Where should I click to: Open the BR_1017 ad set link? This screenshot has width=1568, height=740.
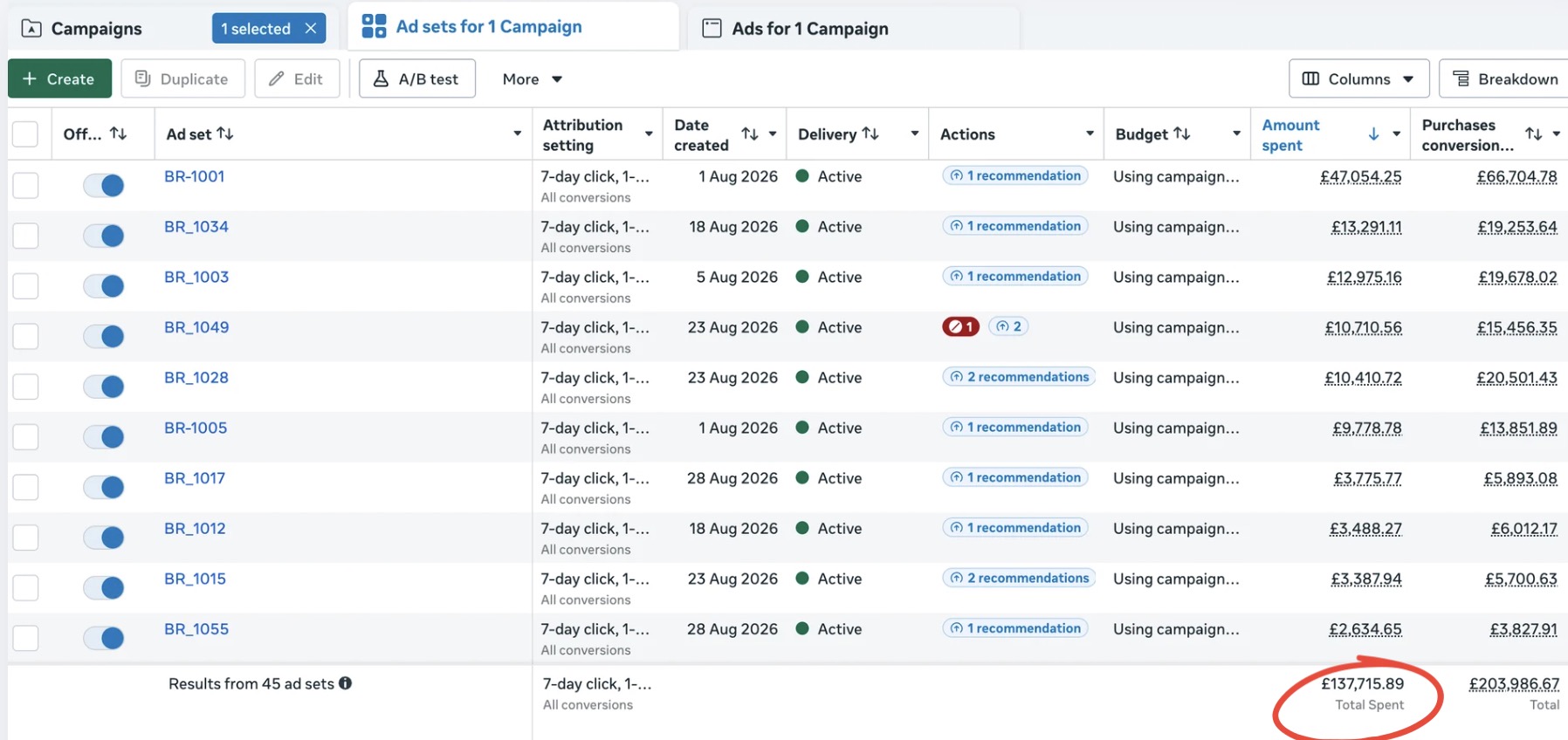[195, 478]
